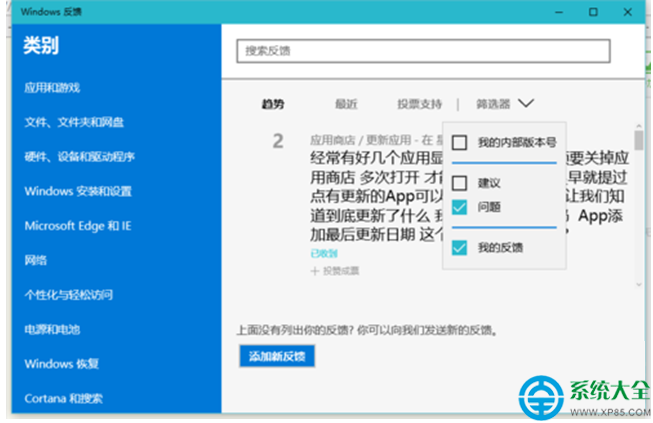Open the 文件、文件夹和网盘 category
The image size is (653, 423).
(x=74, y=122)
